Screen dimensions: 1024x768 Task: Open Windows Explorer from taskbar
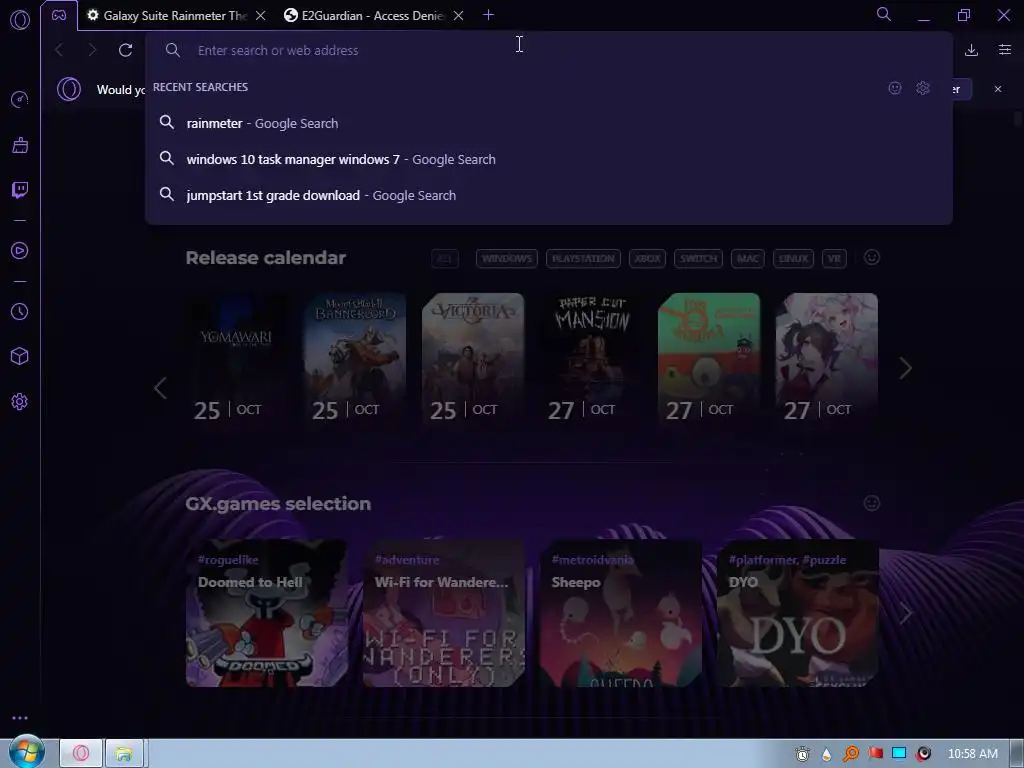[x=124, y=754]
